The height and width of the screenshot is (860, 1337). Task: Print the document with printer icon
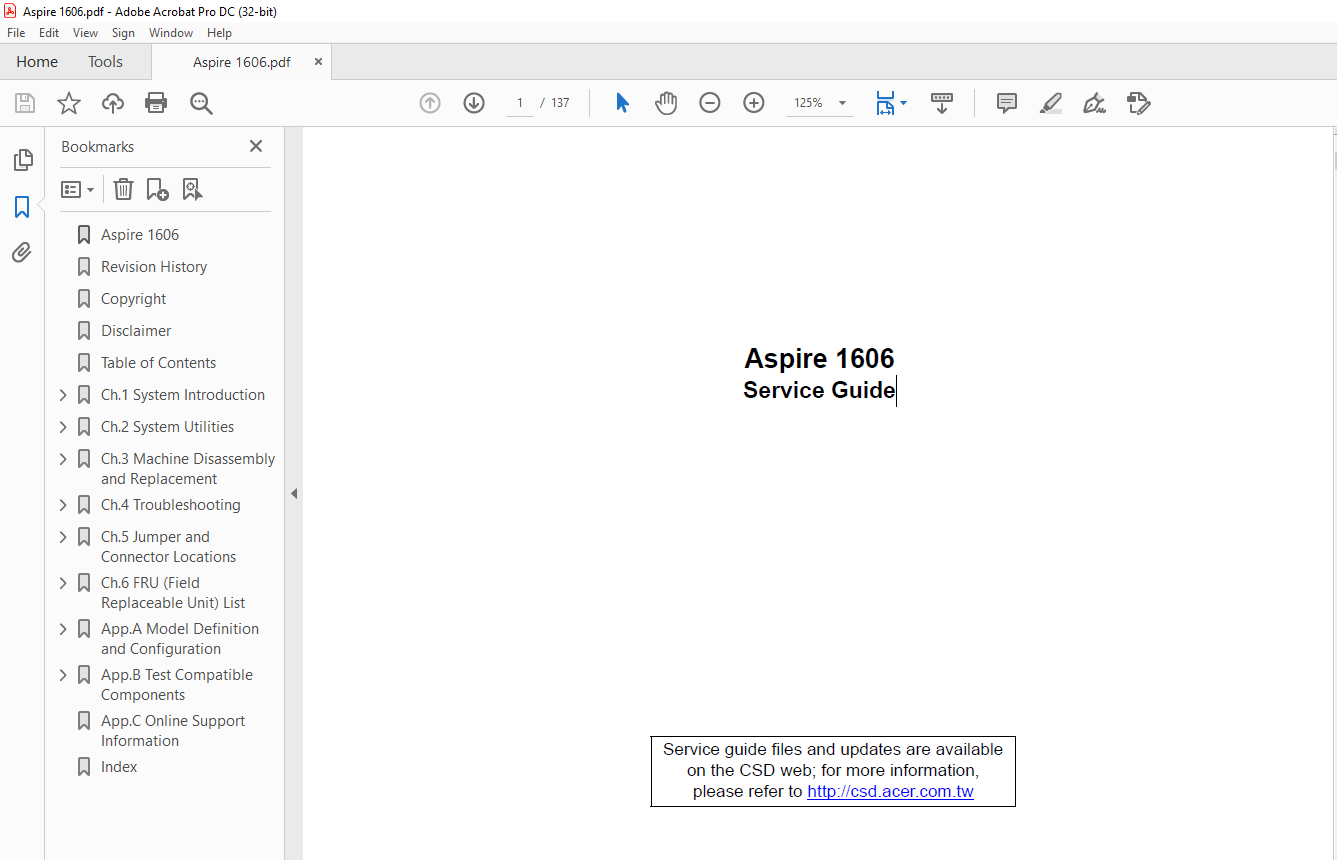coord(156,103)
